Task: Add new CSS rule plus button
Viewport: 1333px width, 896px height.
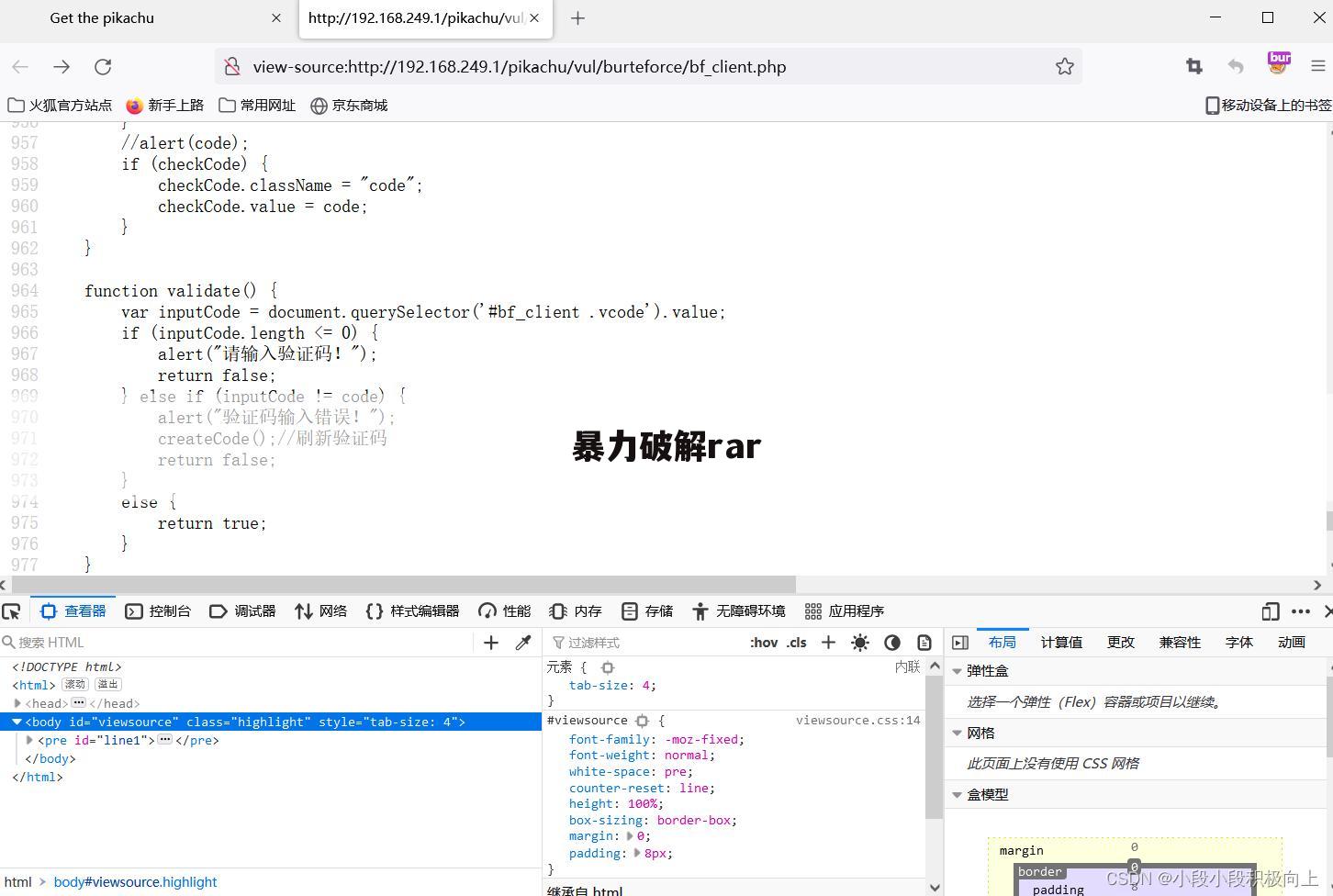Action: [x=828, y=643]
